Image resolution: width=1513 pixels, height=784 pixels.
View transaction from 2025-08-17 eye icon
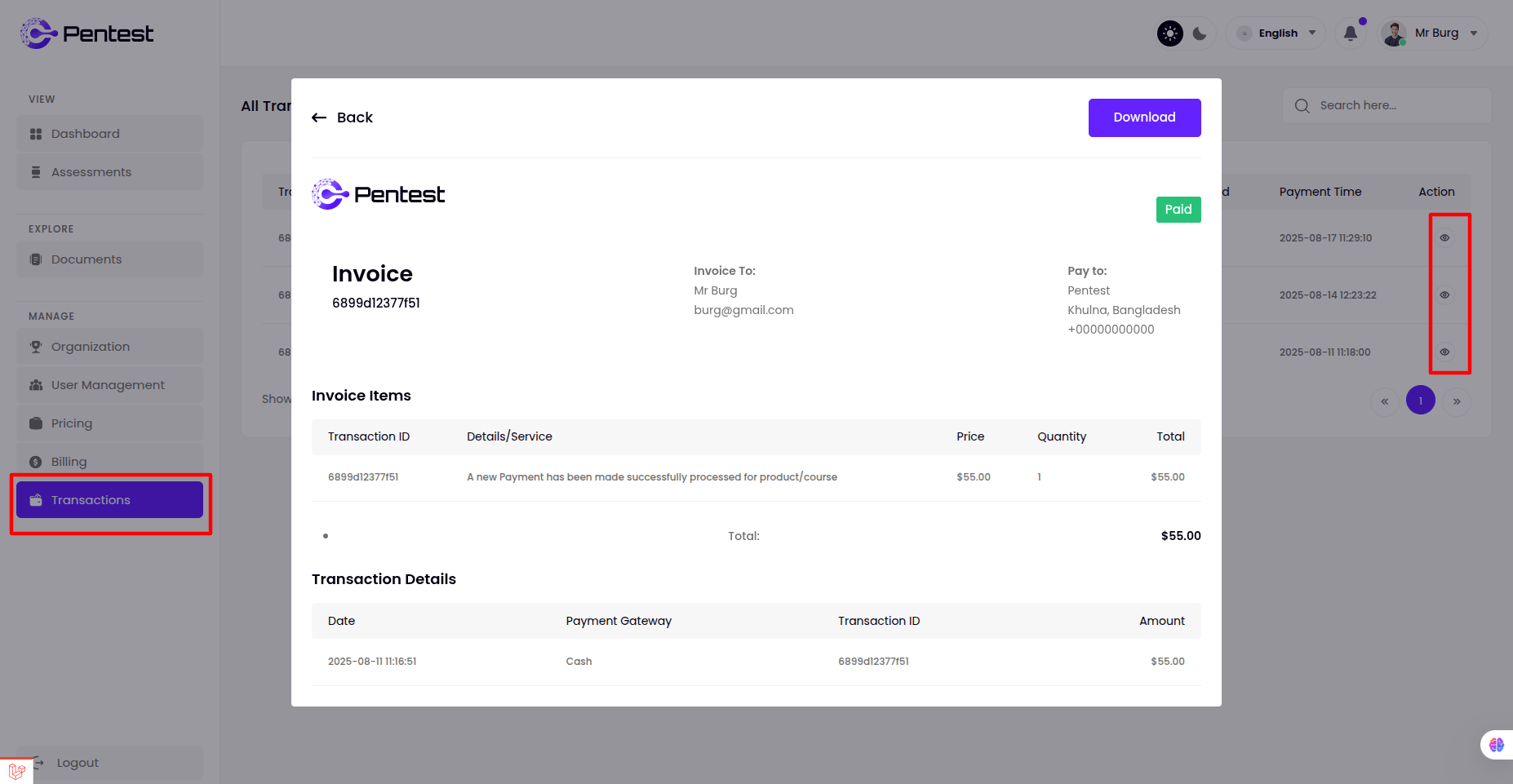pyautogui.click(x=1444, y=238)
